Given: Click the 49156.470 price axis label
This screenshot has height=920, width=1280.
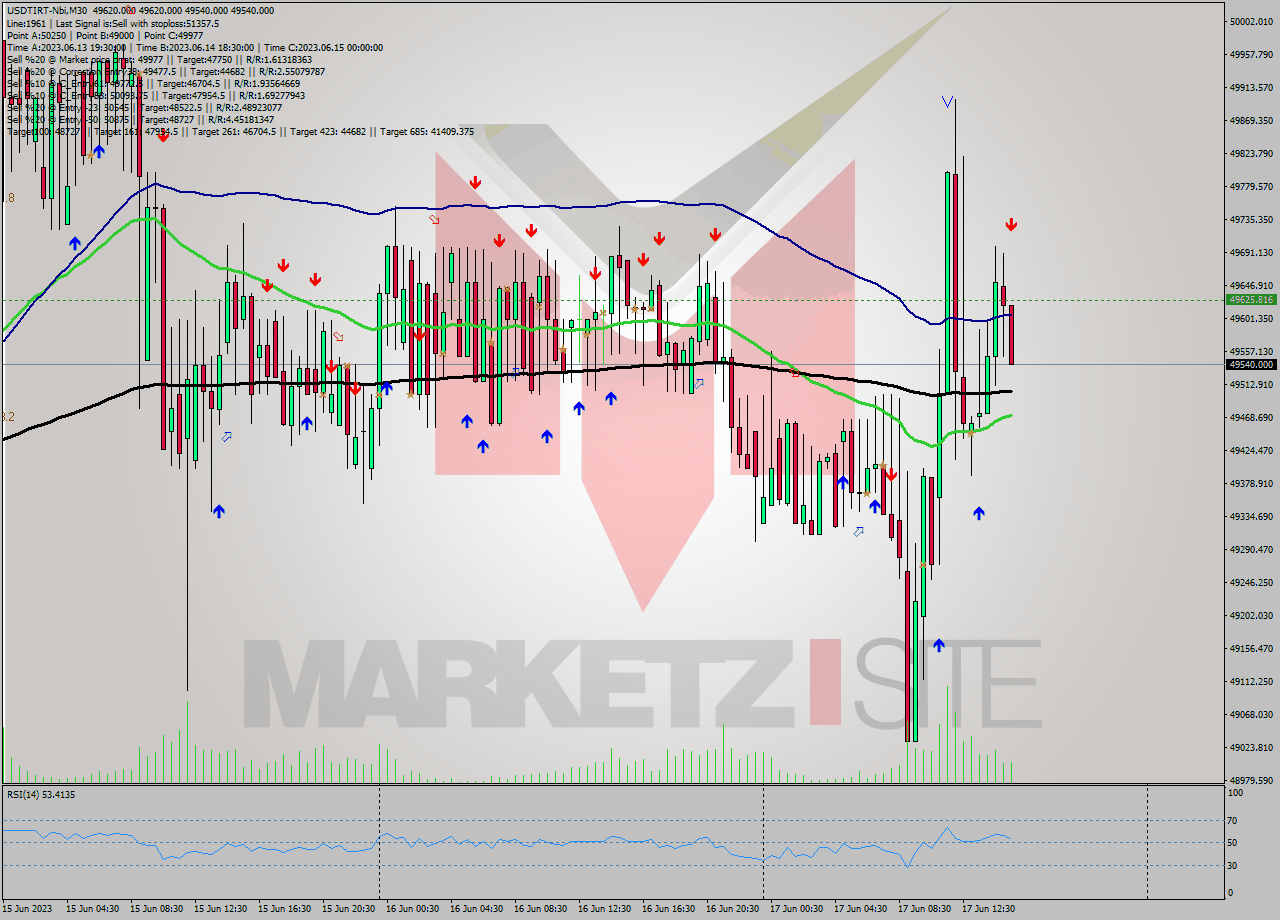Looking at the screenshot, I should 1253,648.
